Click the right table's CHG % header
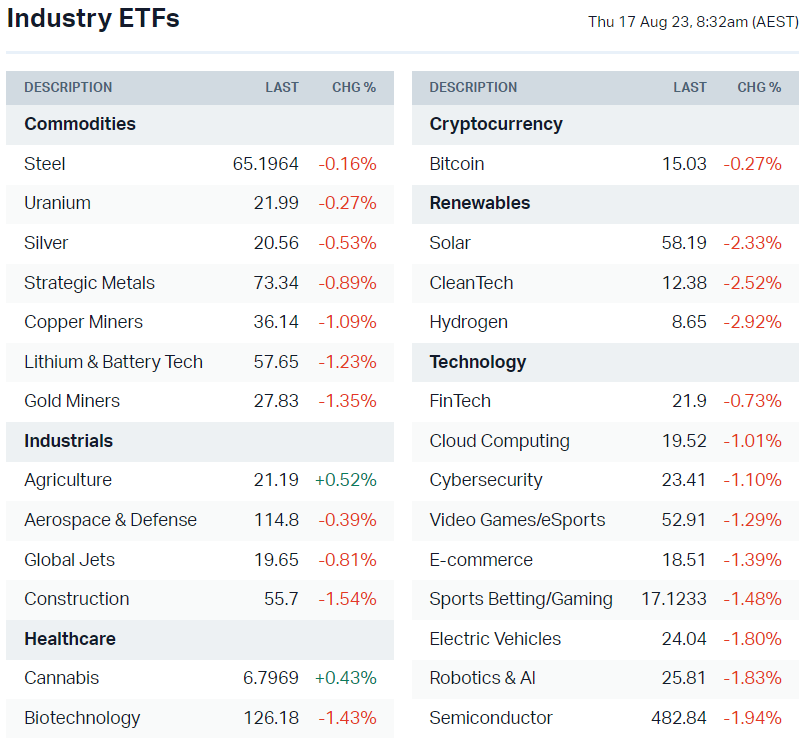Image resolution: width=808 pixels, height=738 pixels. point(759,87)
